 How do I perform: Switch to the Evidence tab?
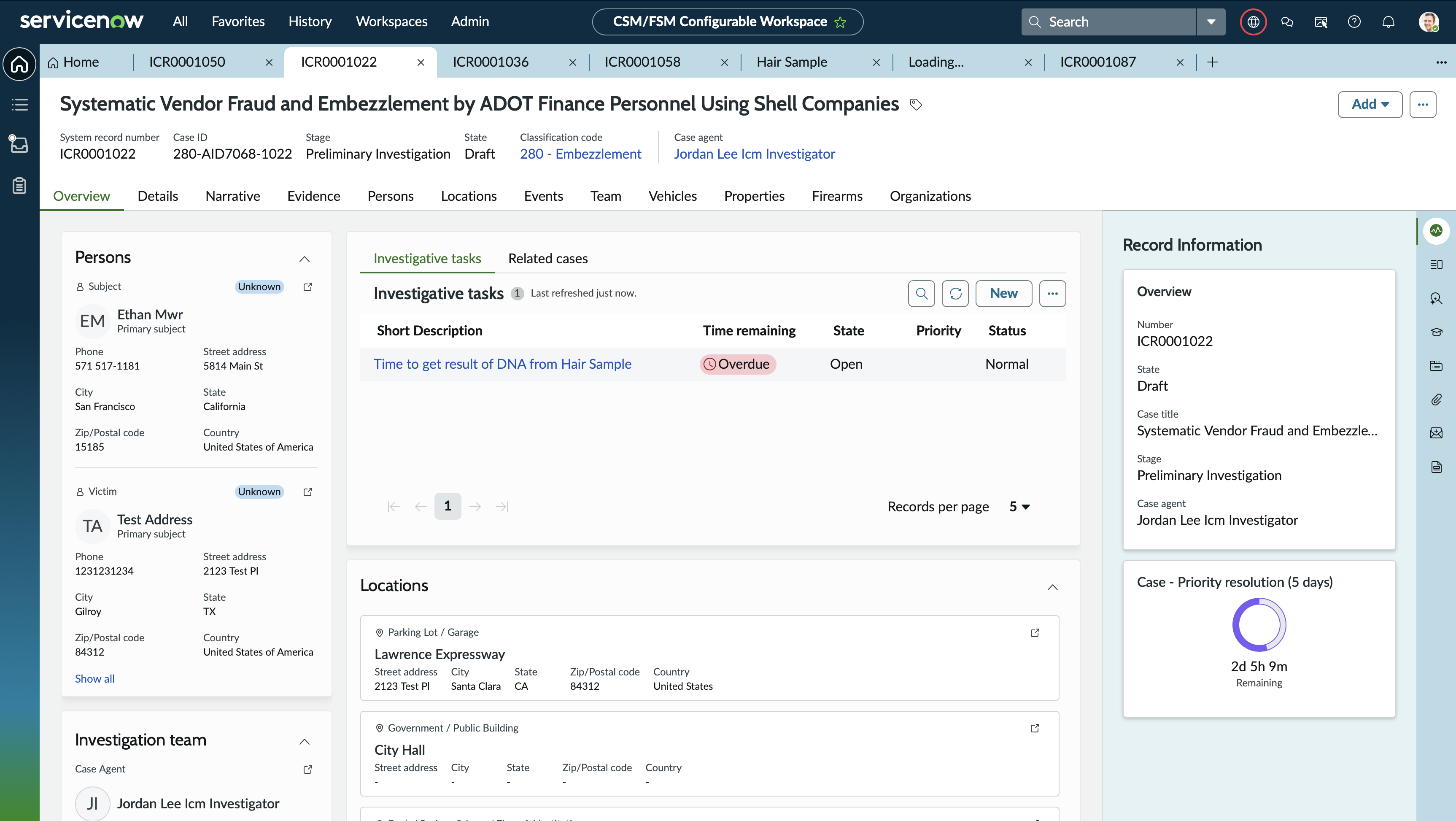[313, 196]
